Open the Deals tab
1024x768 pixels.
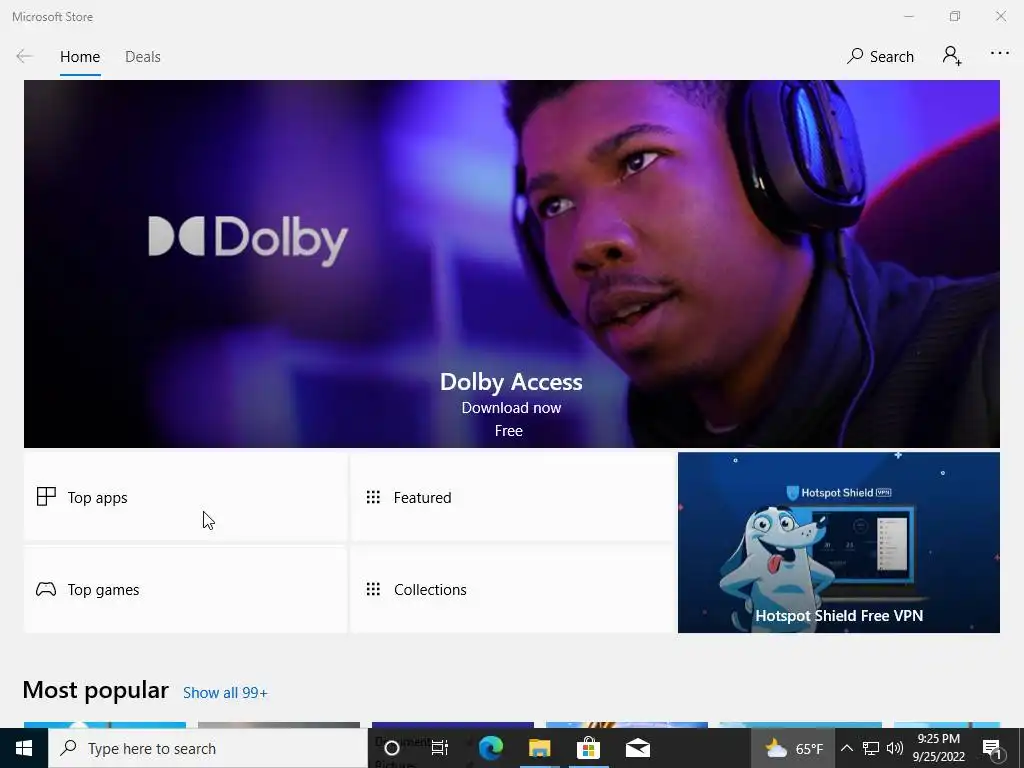(x=142, y=57)
